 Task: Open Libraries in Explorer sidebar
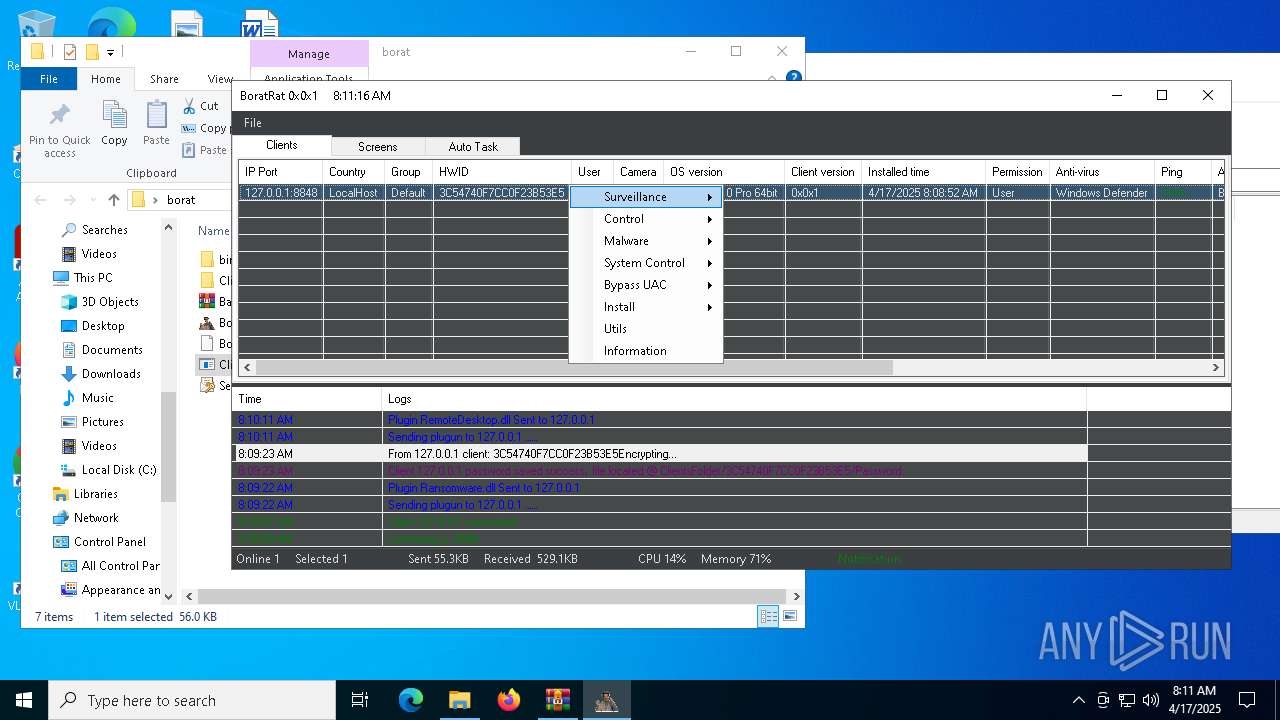click(95, 494)
